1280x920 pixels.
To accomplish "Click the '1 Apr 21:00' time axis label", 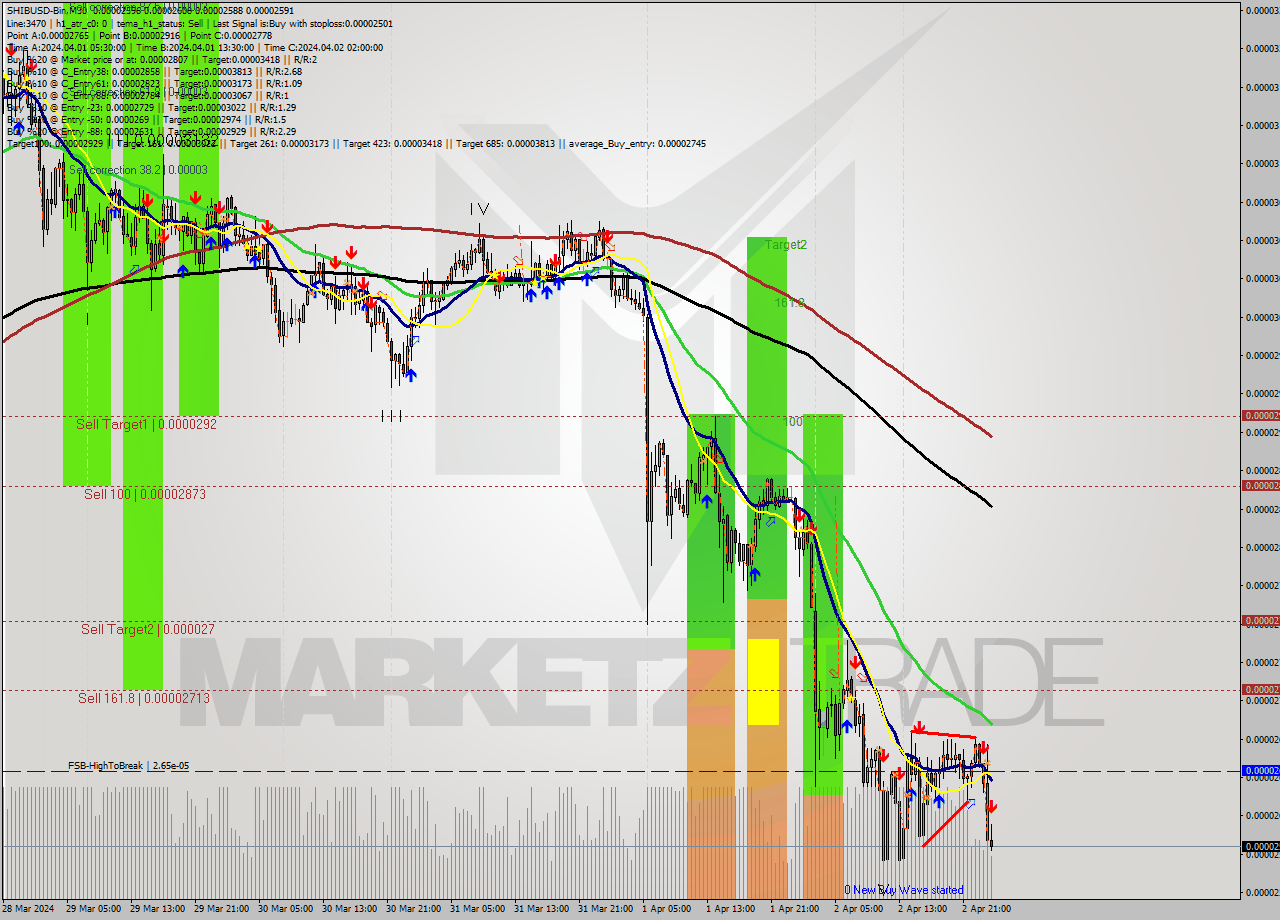I will click(x=794, y=908).
